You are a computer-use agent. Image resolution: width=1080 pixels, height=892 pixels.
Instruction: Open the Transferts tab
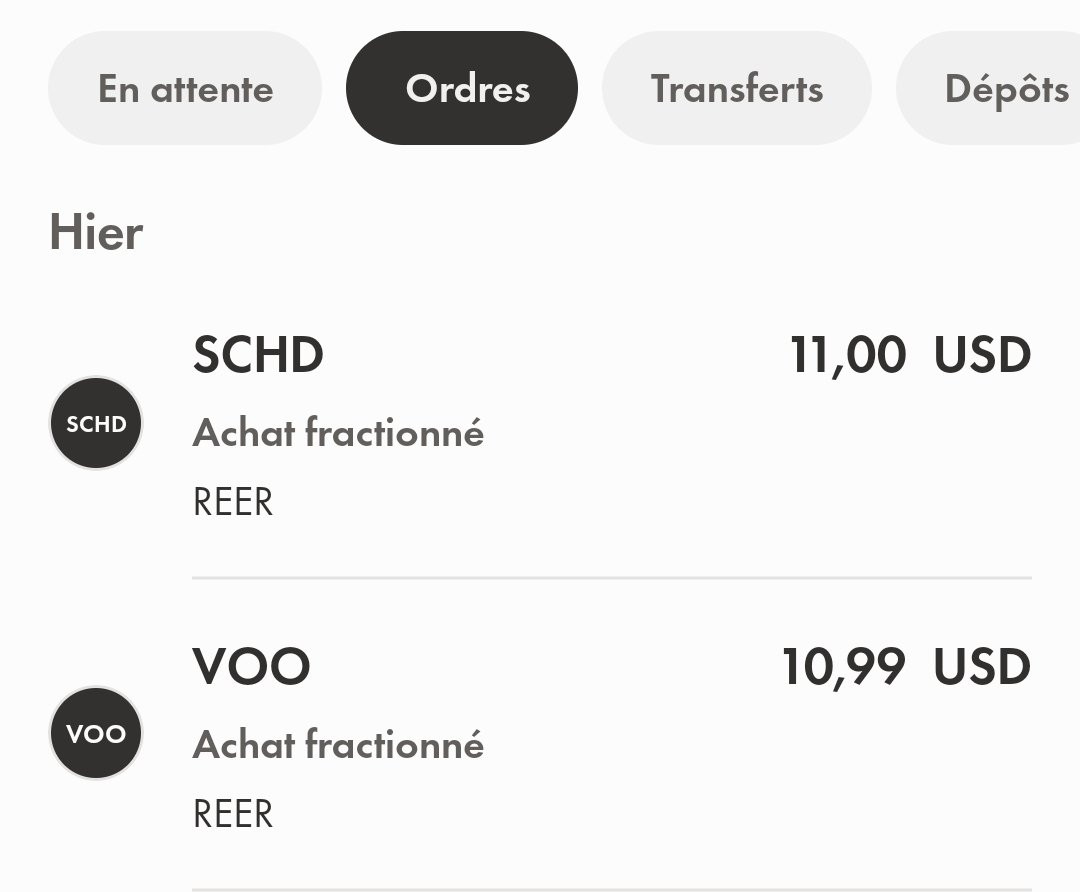click(x=737, y=89)
